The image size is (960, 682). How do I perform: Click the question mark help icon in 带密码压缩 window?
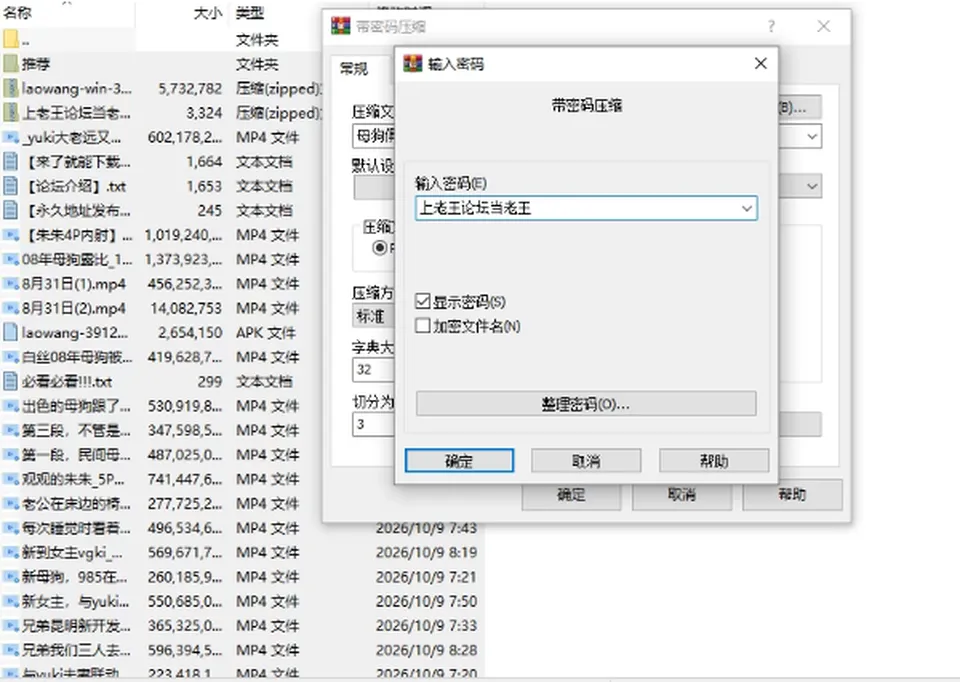771,26
